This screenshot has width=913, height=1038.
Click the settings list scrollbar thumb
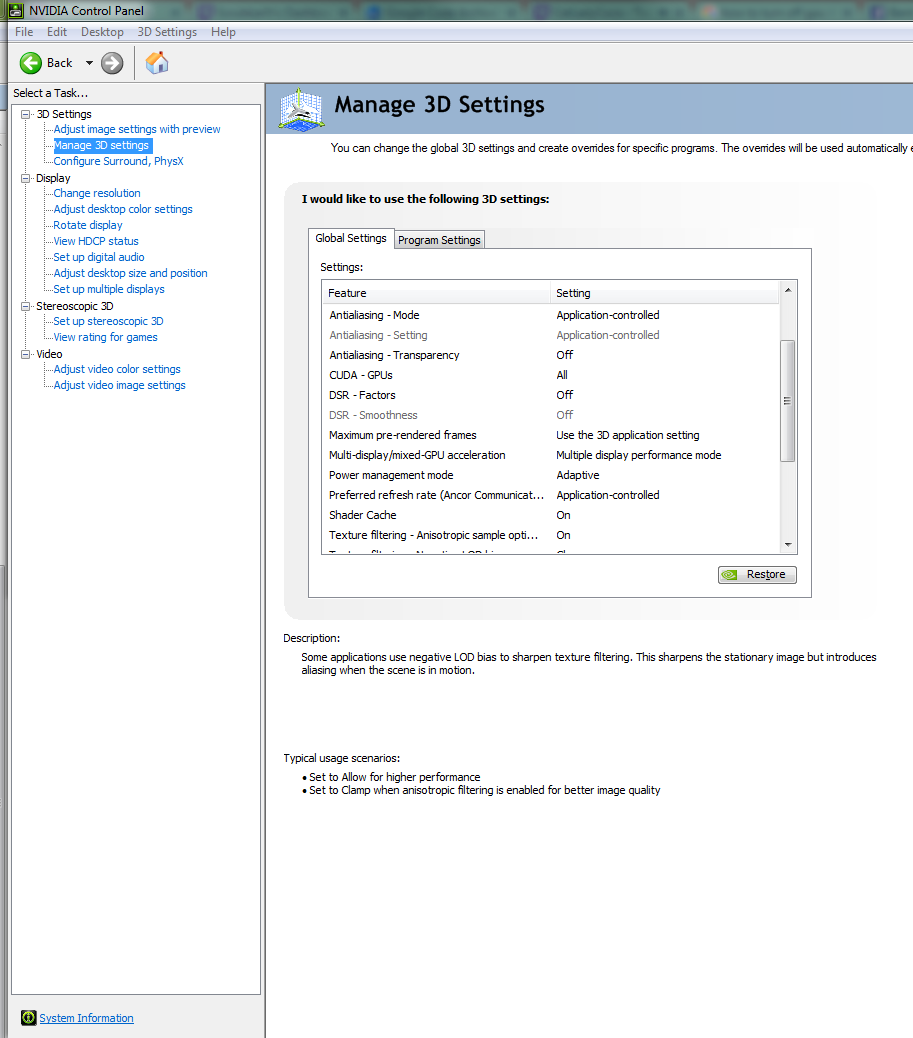pyautogui.click(x=788, y=401)
